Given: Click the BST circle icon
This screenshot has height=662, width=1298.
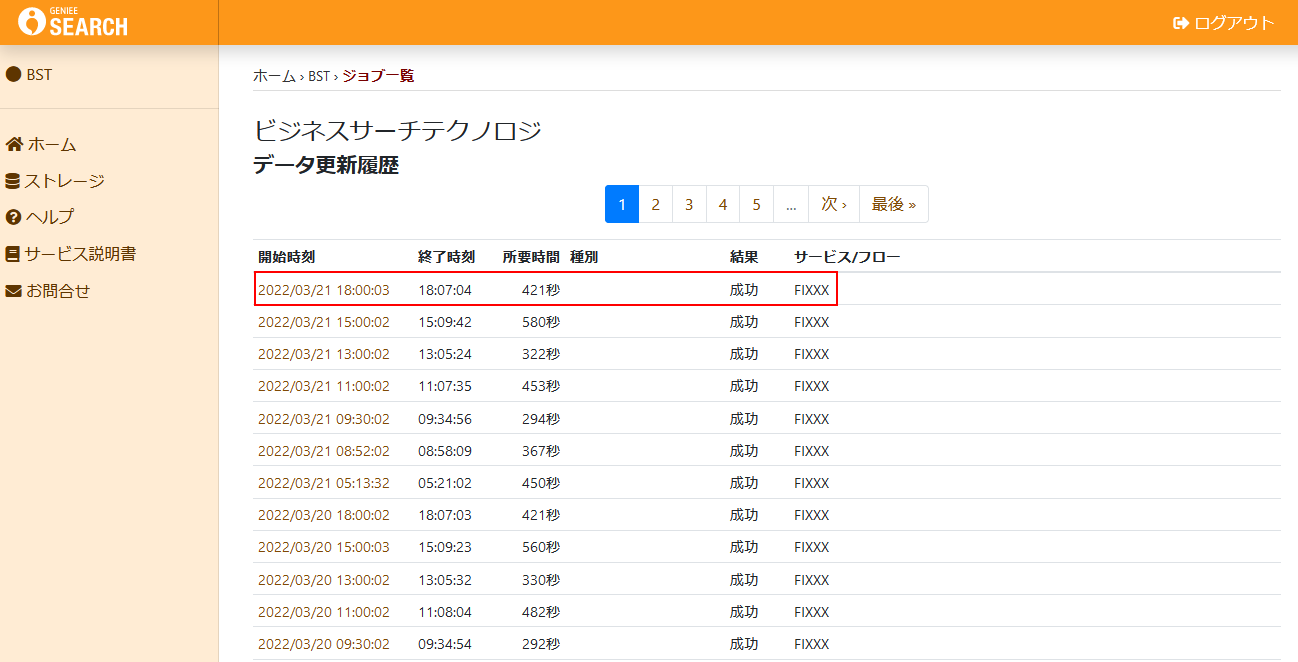Looking at the screenshot, I should click(x=14, y=74).
